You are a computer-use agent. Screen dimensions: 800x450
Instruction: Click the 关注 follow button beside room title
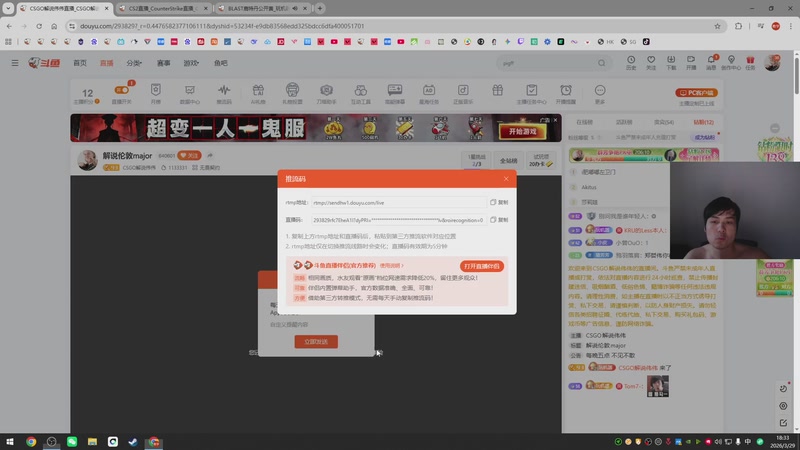point(189,155)
